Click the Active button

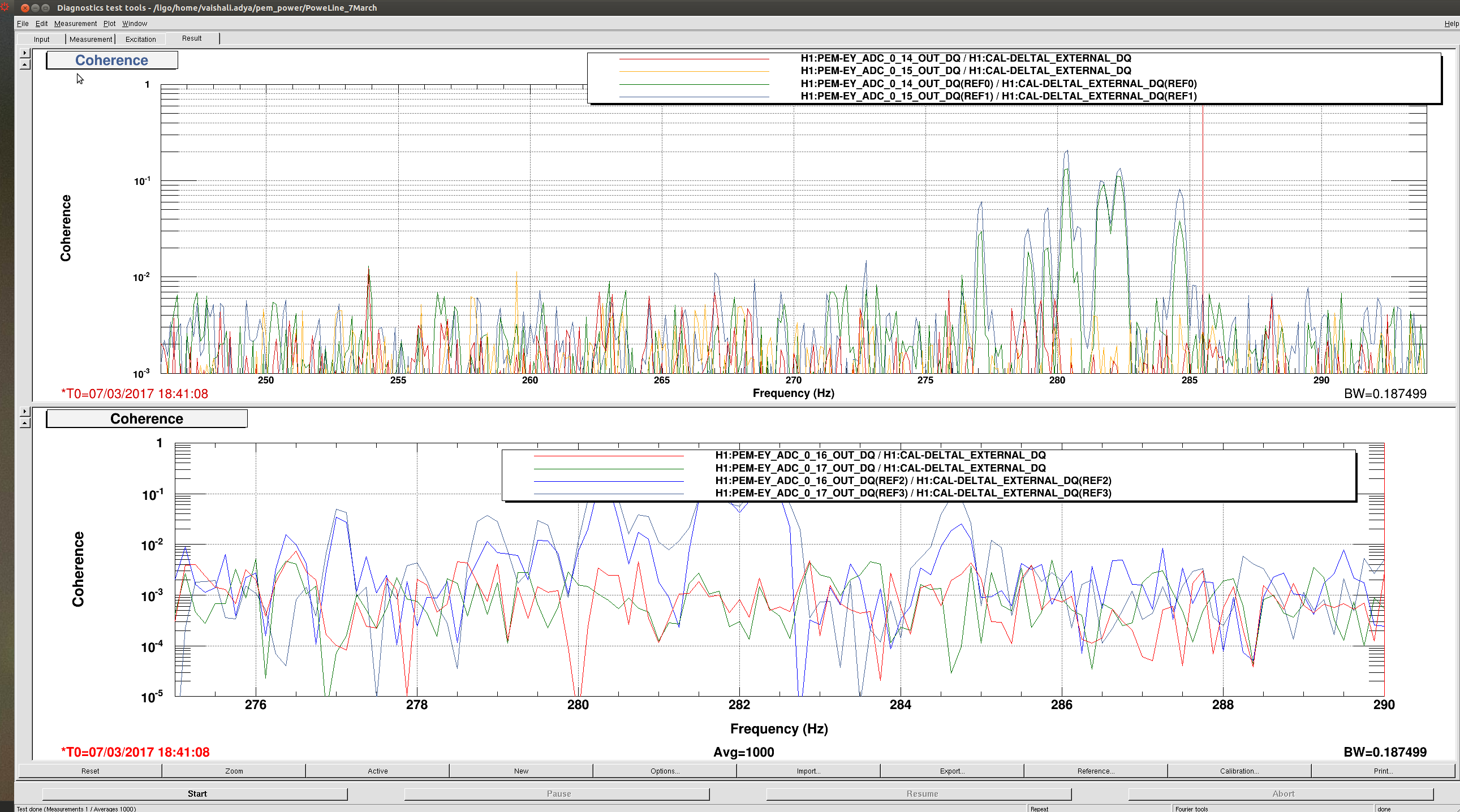pyautogui.click(x=377, y=771)
